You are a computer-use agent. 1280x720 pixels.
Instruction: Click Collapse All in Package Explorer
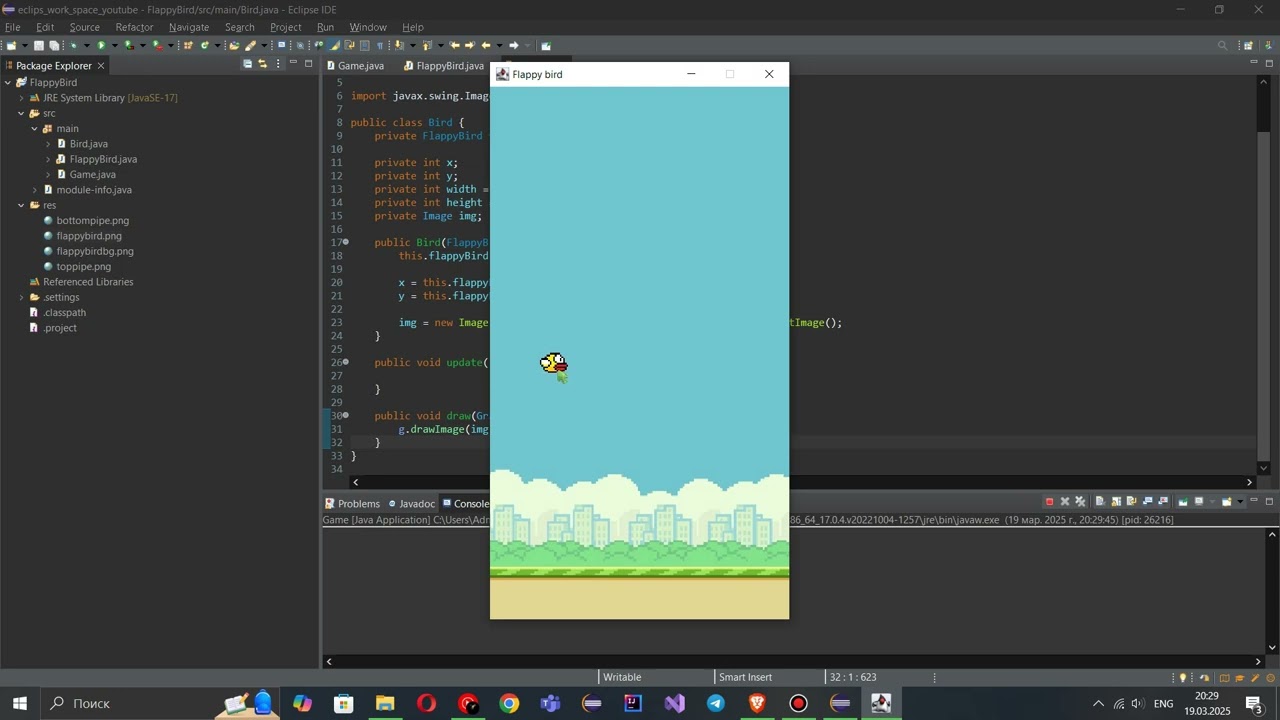click(247, 64)
